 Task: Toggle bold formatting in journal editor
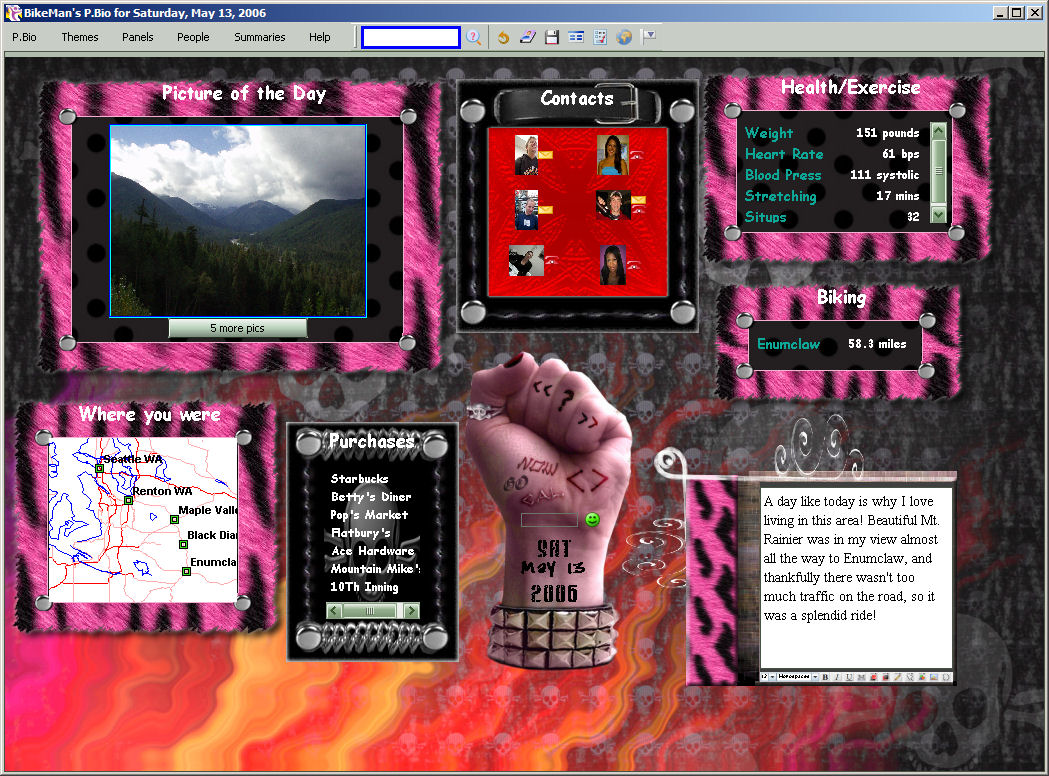click(825, 677)
